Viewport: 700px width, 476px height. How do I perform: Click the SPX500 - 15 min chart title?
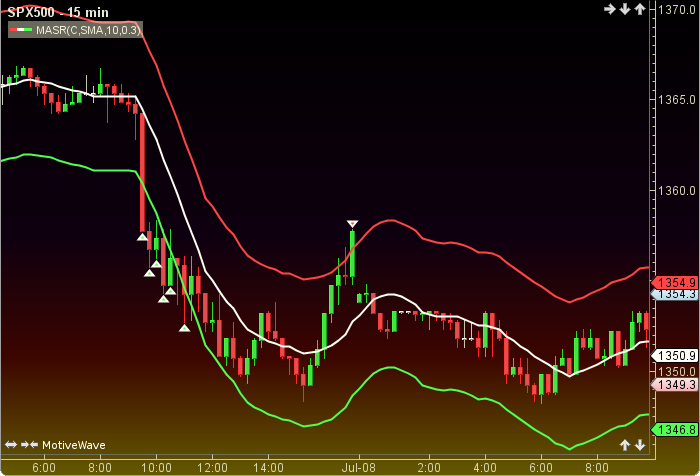58,12
